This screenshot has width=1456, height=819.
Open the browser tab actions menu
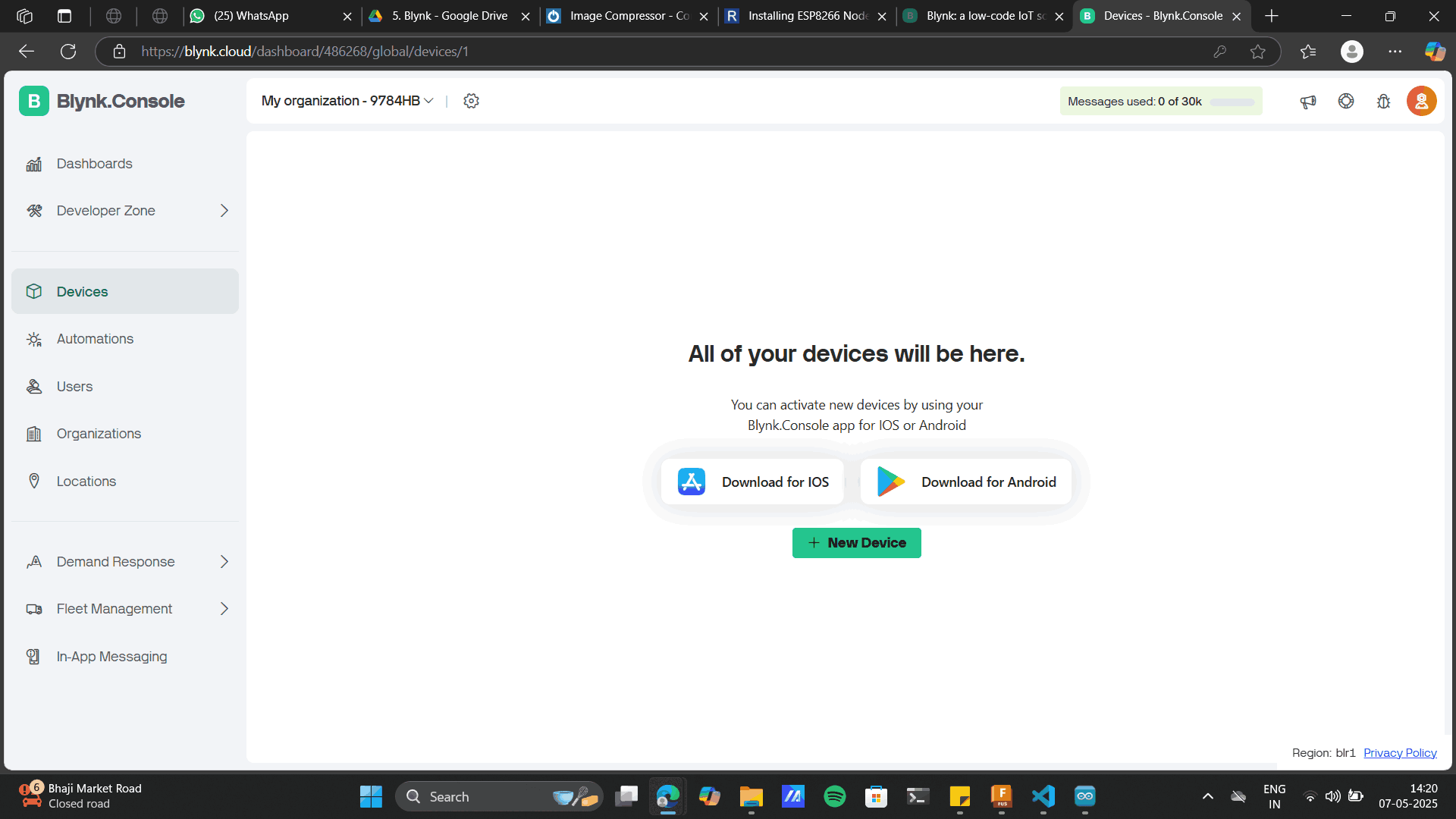pyautogui.click(x=64, y=16)
